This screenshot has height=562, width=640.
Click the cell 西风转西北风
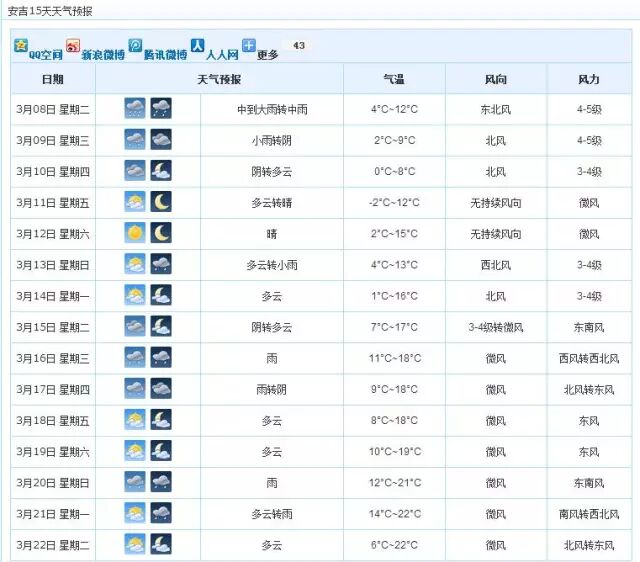pos(589,358)
